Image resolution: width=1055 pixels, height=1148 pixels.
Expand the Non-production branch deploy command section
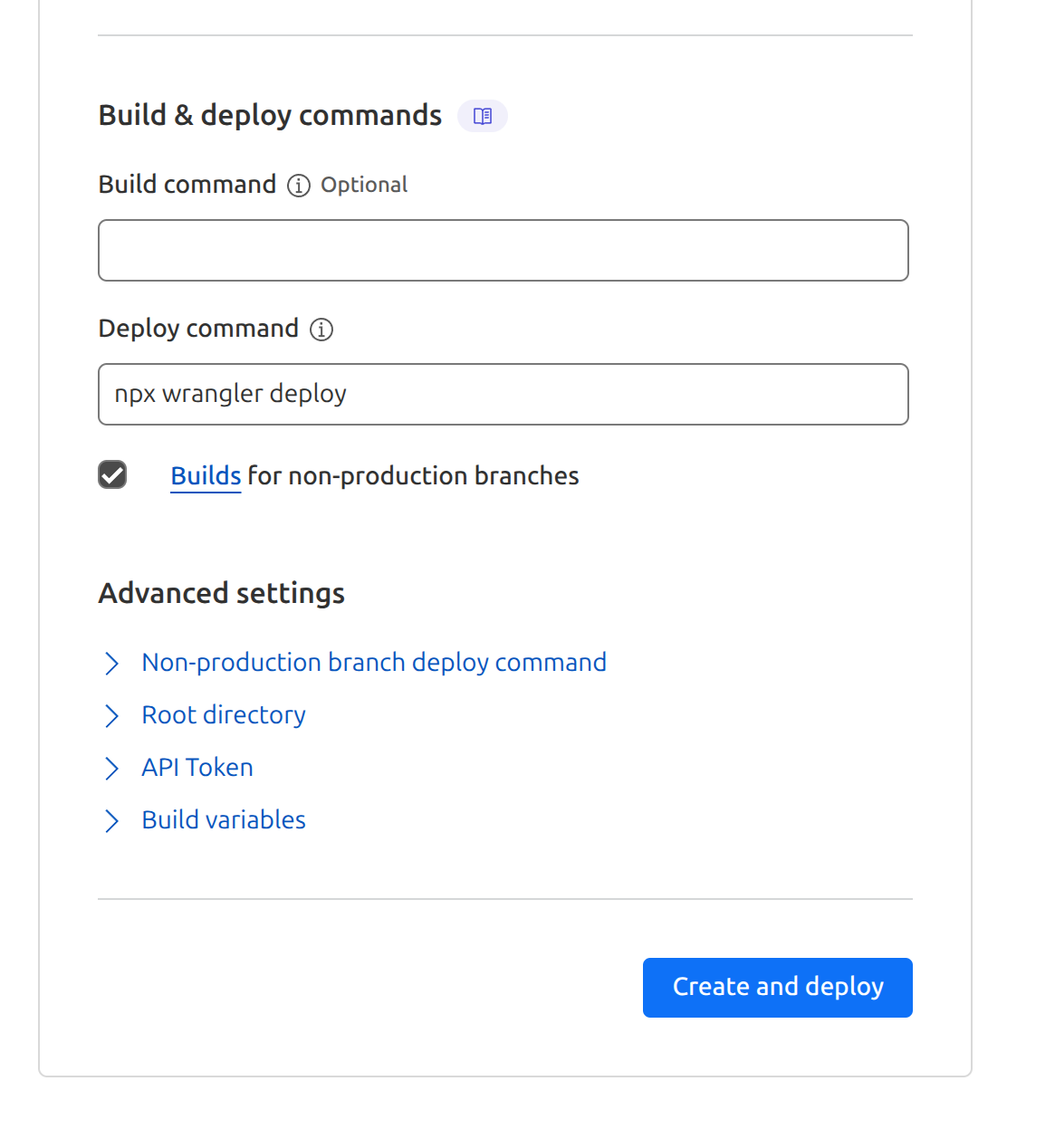pyautogui.click(x=374, y=663)
